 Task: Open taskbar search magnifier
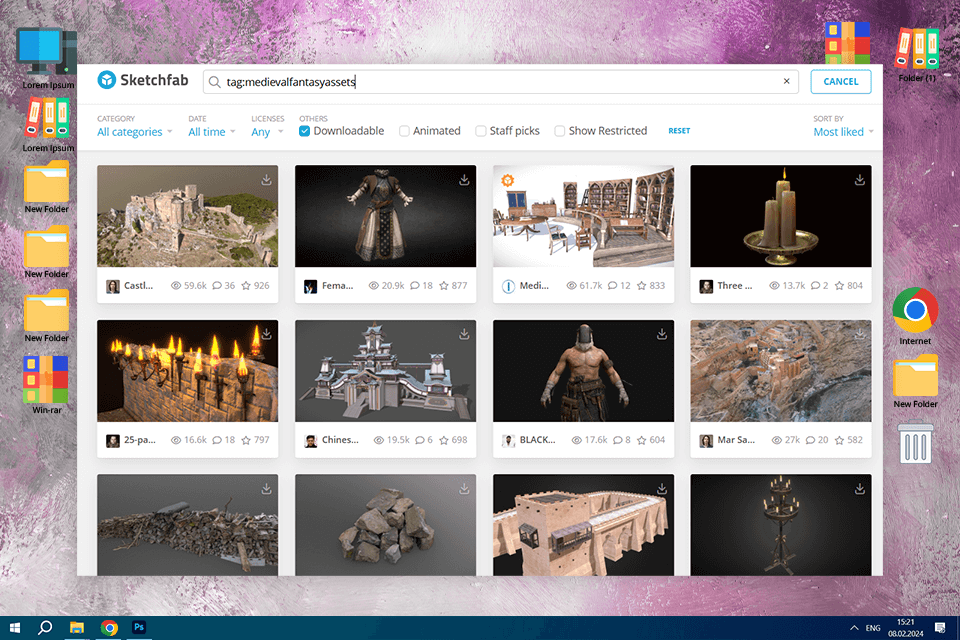45,628
